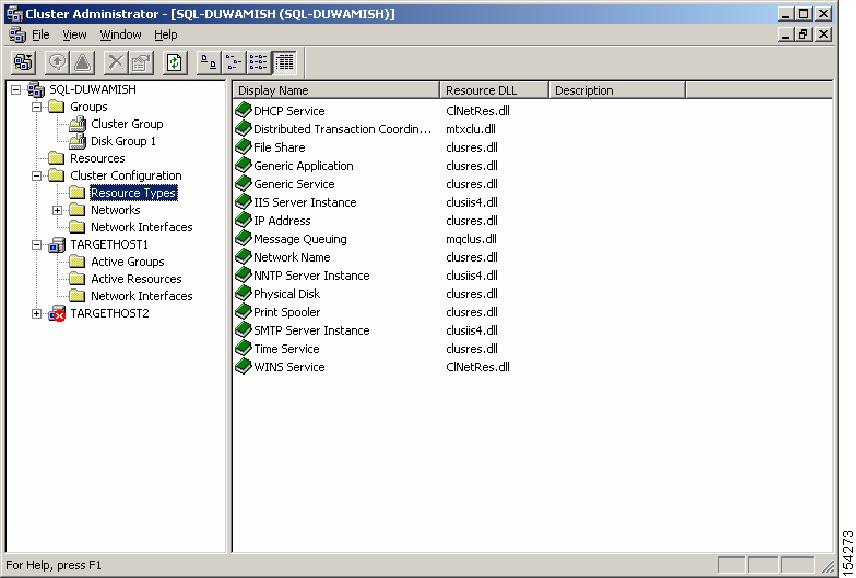This screenshot has height=578, width=856.
Task: Select the Print Spooler resource icon
Action: (243, 312)
